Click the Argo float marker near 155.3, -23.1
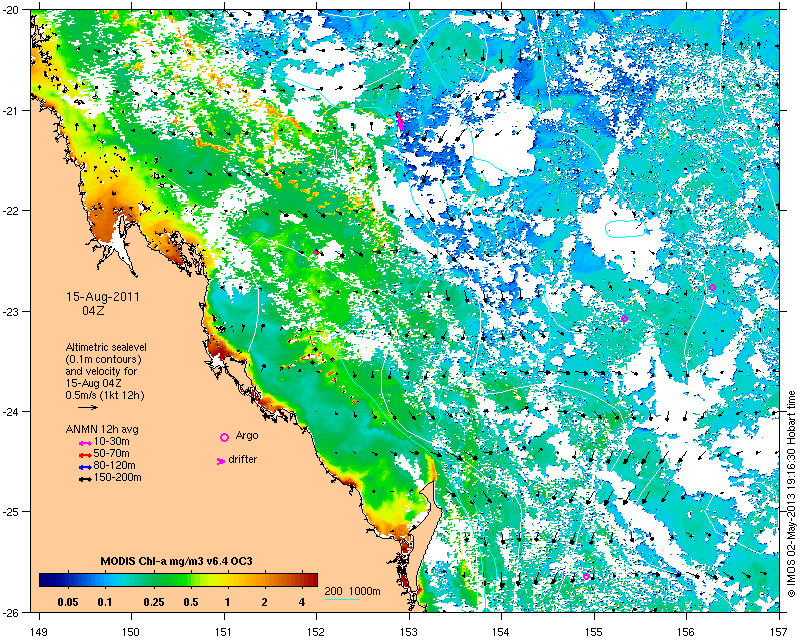The height and width of the screenshot is (640, 800). pos(624,318)
